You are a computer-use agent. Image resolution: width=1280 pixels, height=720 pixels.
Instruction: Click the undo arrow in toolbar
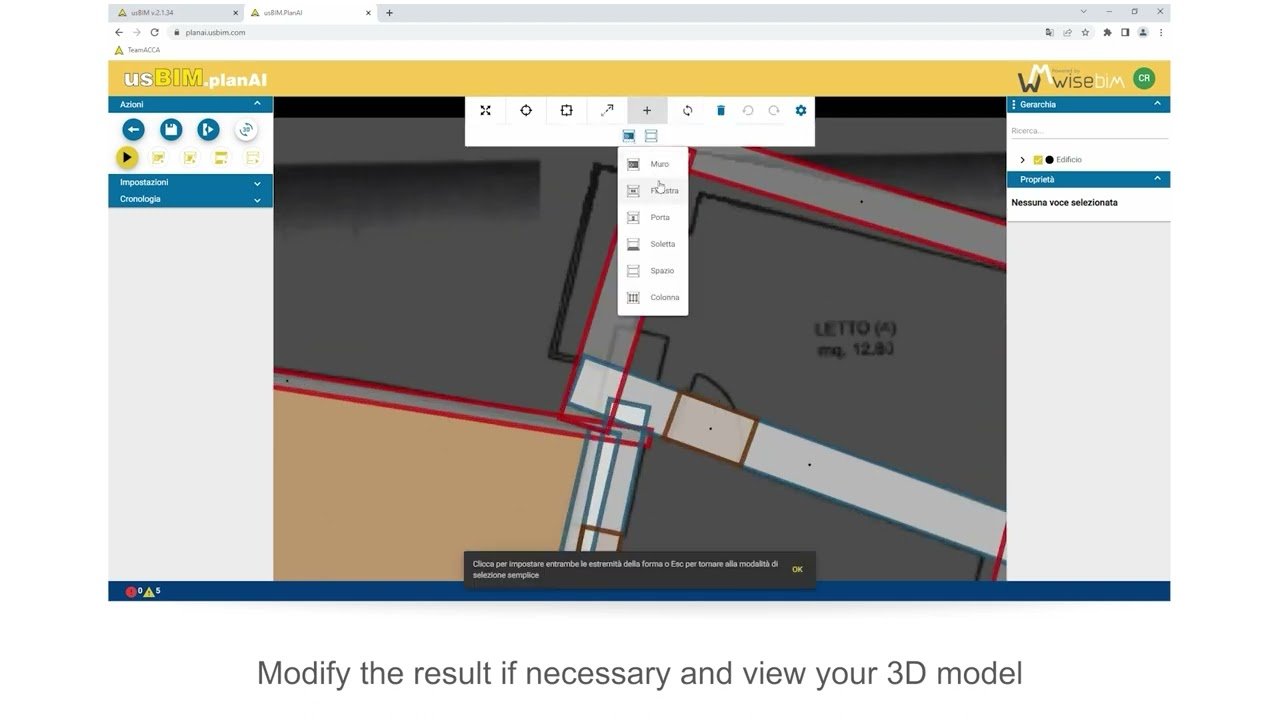(747, 110)
